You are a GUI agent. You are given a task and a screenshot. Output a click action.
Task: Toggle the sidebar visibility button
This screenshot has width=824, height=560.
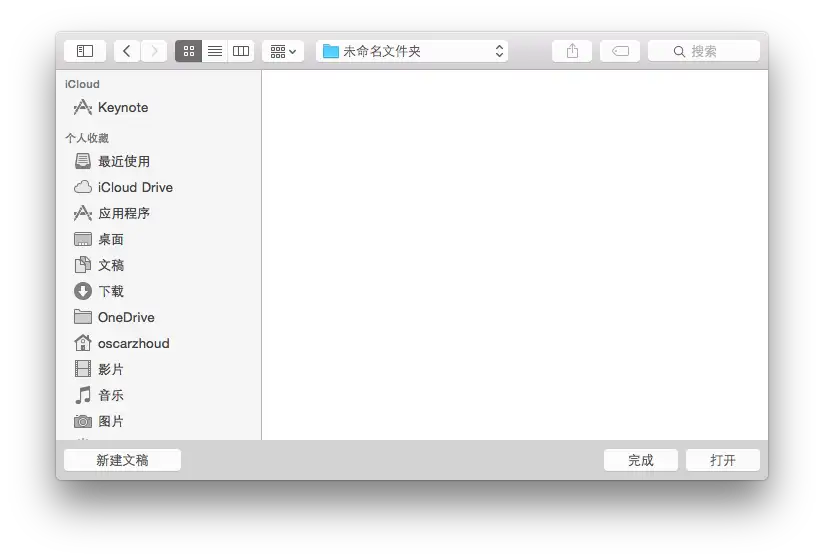coord(85,51)
